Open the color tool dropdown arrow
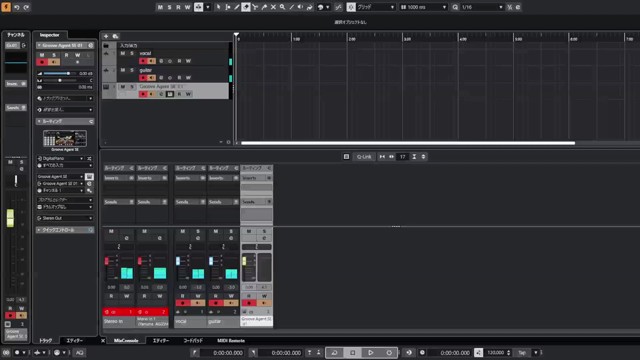Screen dimensions: 640x360 [328, 7]
